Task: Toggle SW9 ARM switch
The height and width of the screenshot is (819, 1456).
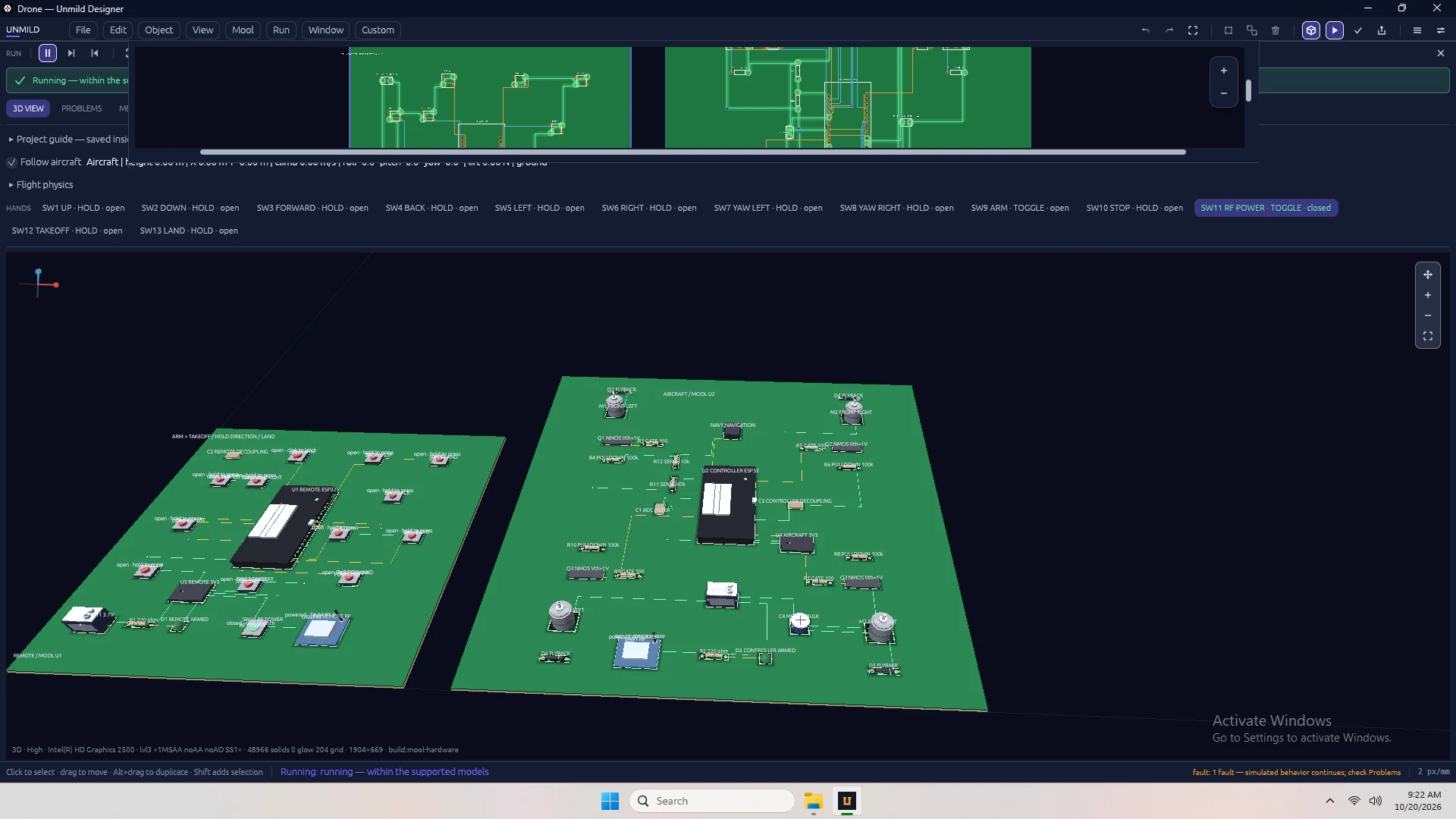Action: [x=1020, y=208]
